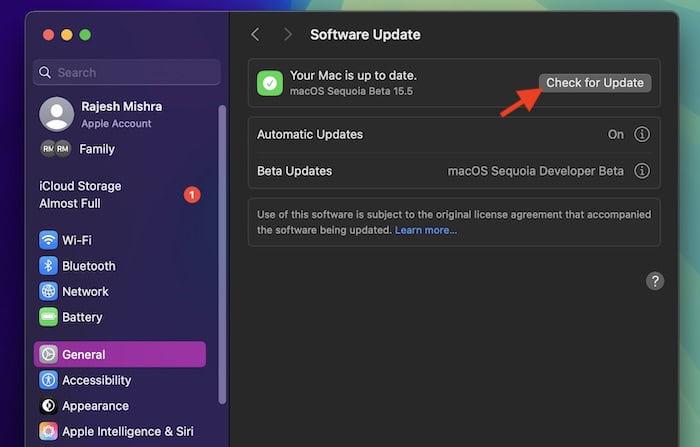Click info icon next to Automatic Updates

coord(642,134)
